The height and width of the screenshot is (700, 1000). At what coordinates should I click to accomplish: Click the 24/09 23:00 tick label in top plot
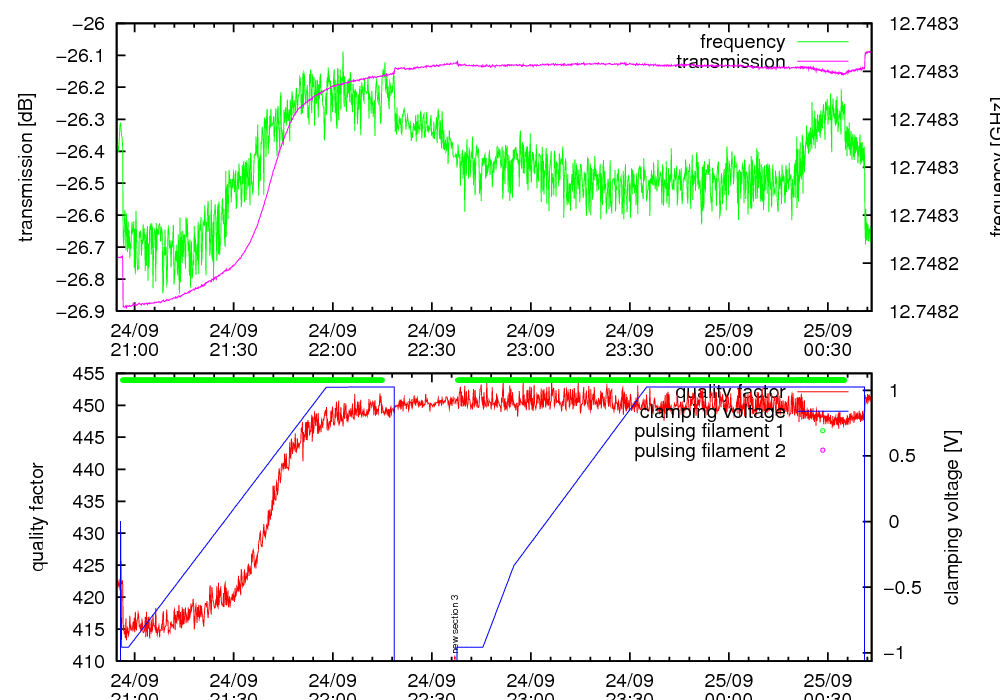[x=530, y=340]
